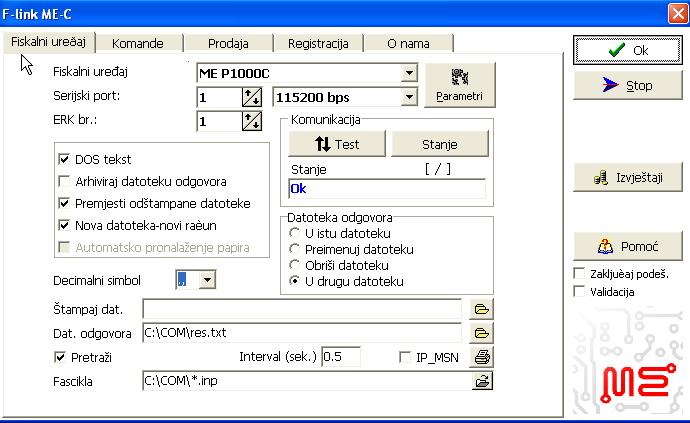Open the Parametri settings button
This screenshot has height=423, width=690.
coord(459,85)
